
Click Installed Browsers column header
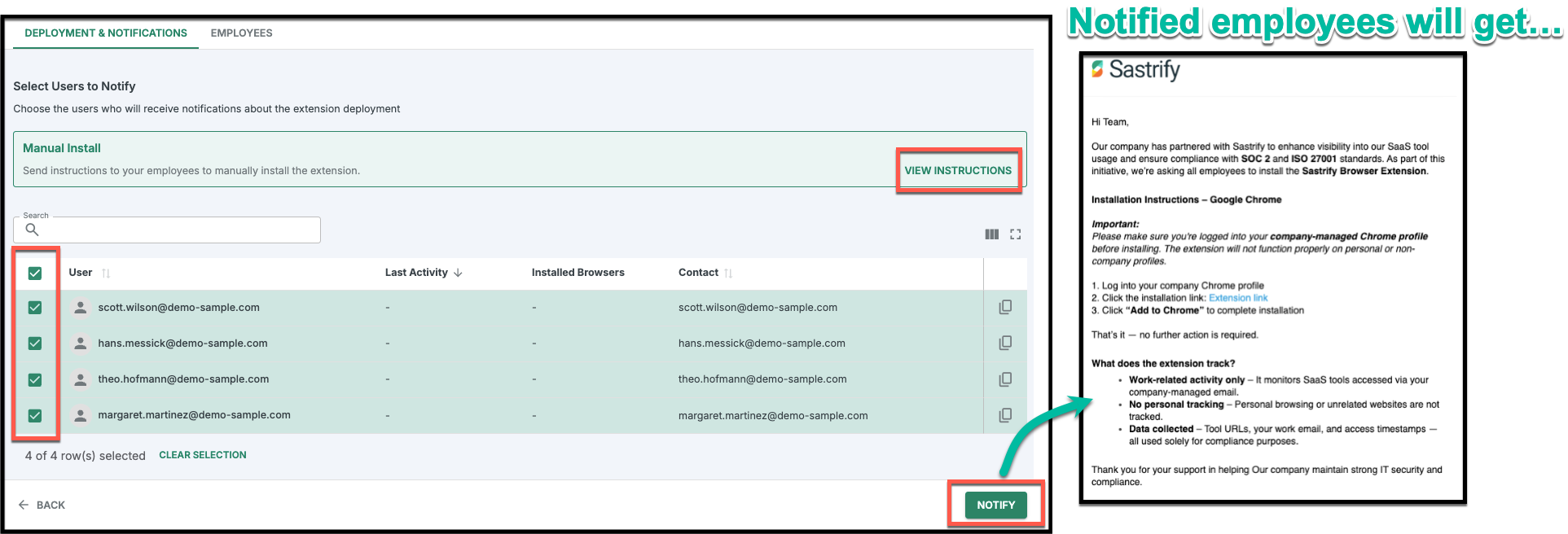(578, 273)
